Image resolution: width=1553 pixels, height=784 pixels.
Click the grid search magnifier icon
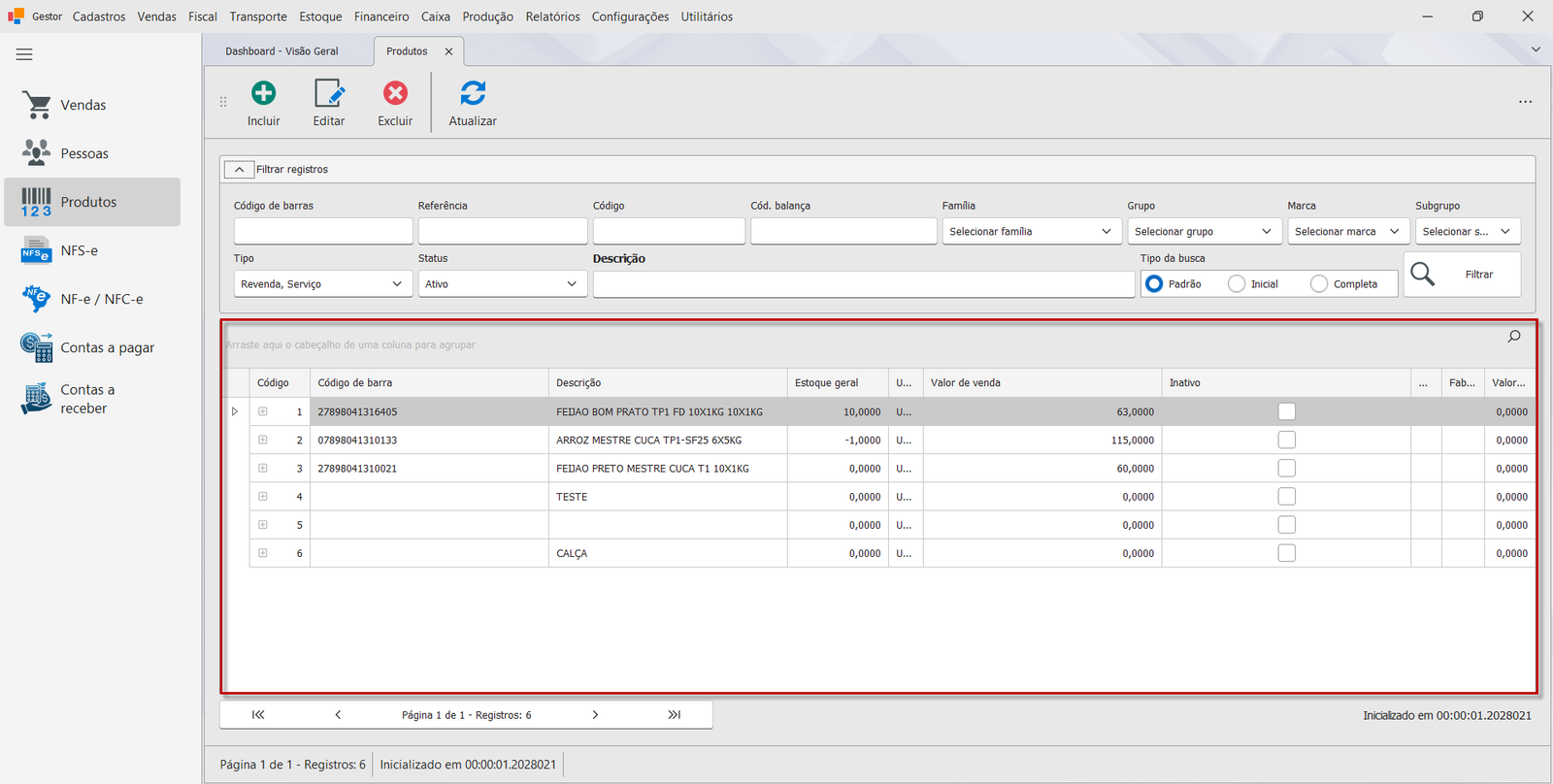1514,337
